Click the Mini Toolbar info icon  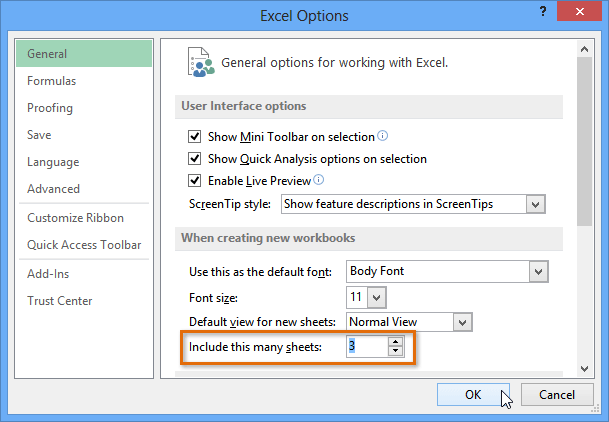383,135
